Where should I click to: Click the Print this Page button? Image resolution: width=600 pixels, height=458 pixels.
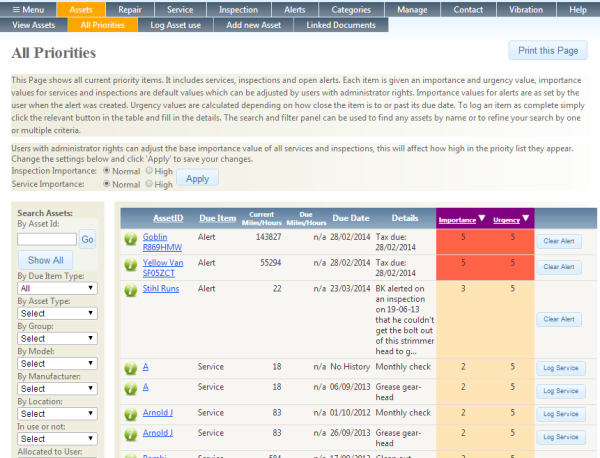coord(548,50)
